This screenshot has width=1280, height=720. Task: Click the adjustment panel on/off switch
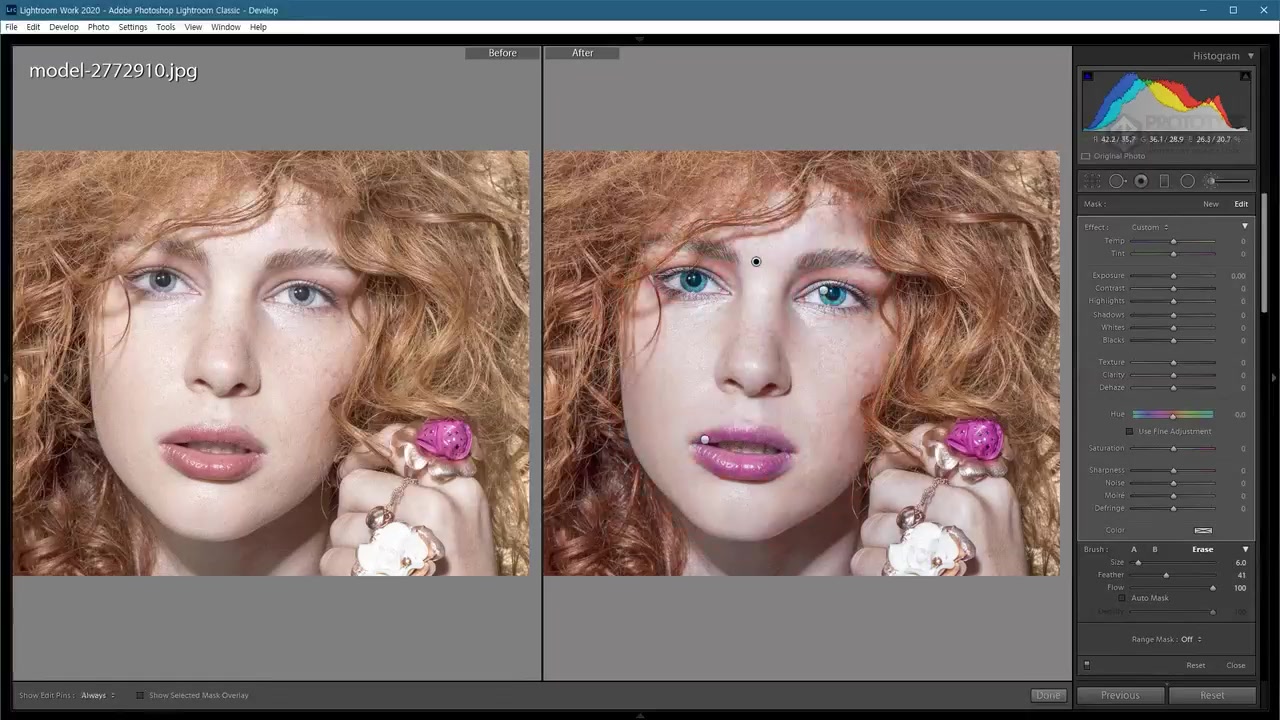[x=1087, y=665]
